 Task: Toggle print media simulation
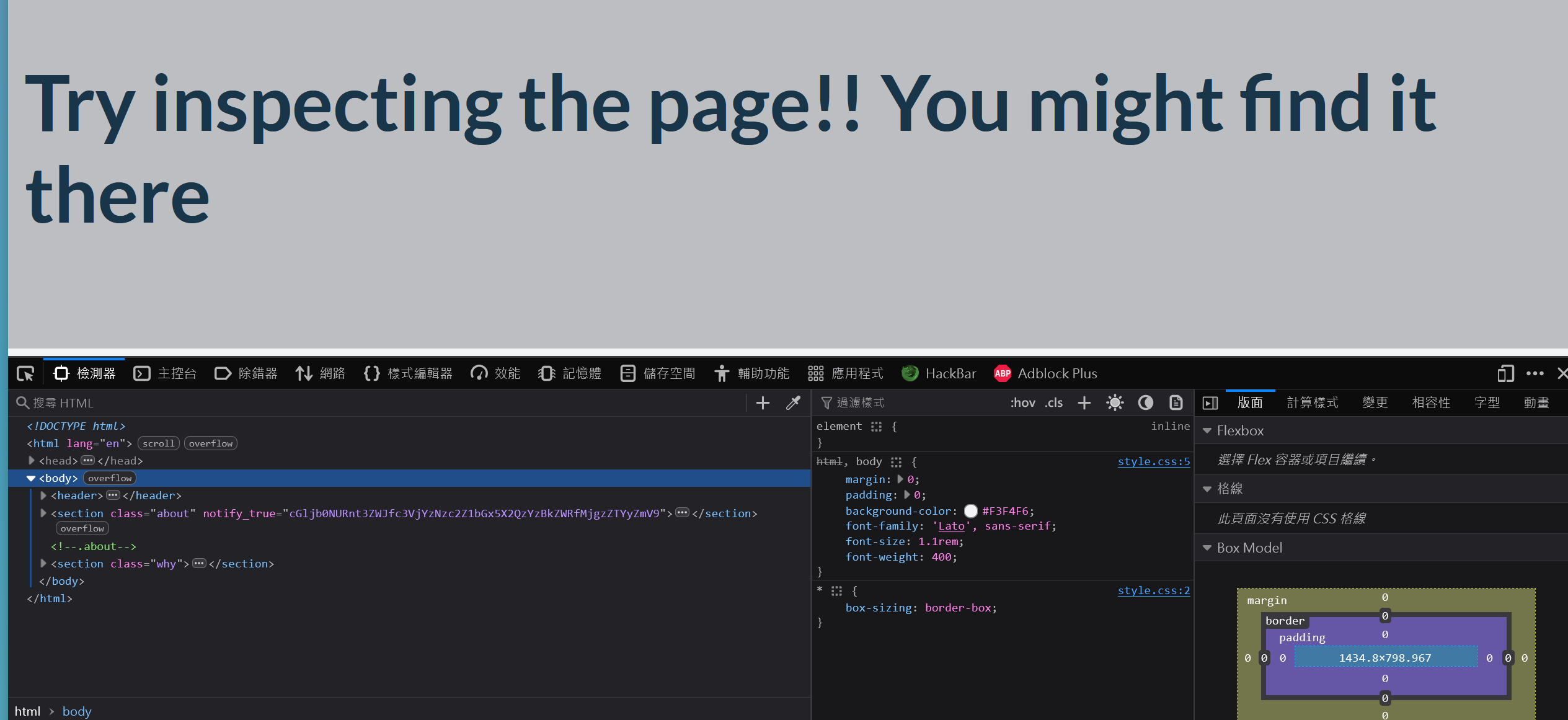pyautogui.click(x=1175, y=402)
